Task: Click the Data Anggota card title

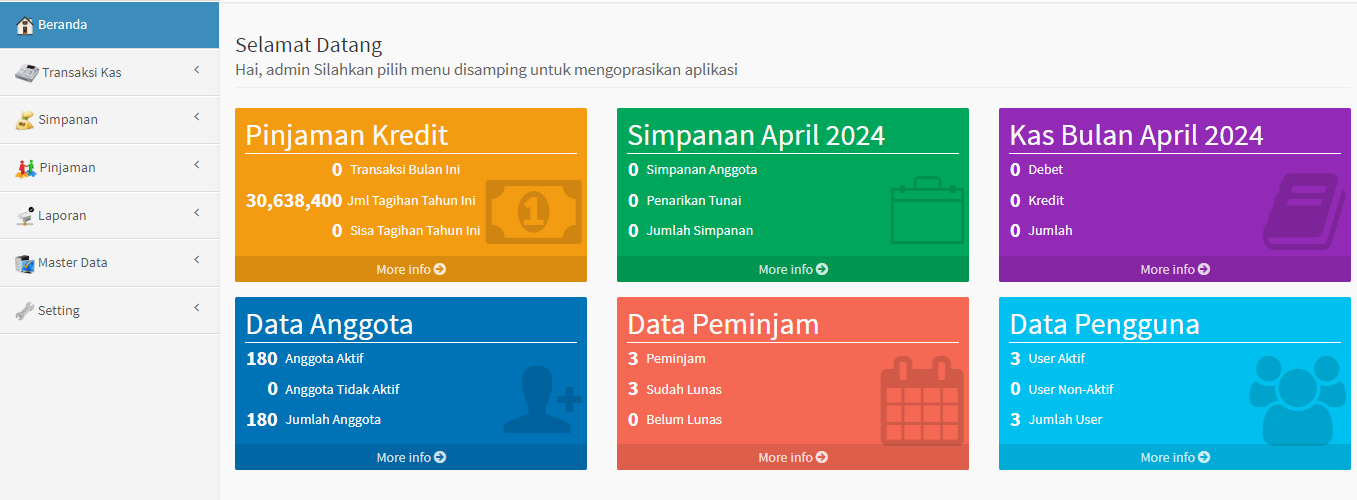Action: 329,324
